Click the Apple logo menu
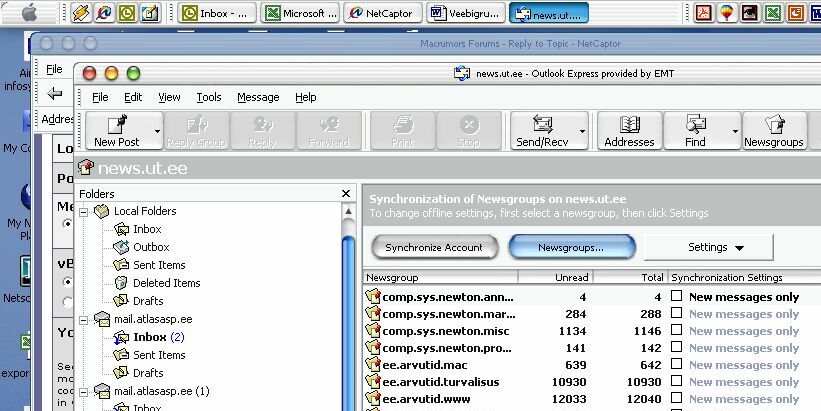The width and height of the screenshot is (821, 411). click(x=29, y=13)
